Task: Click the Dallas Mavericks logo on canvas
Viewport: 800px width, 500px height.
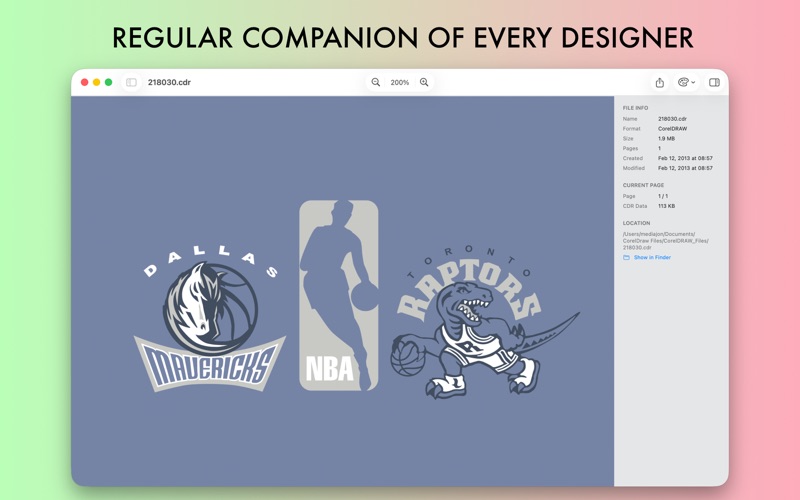Action: 209,319
